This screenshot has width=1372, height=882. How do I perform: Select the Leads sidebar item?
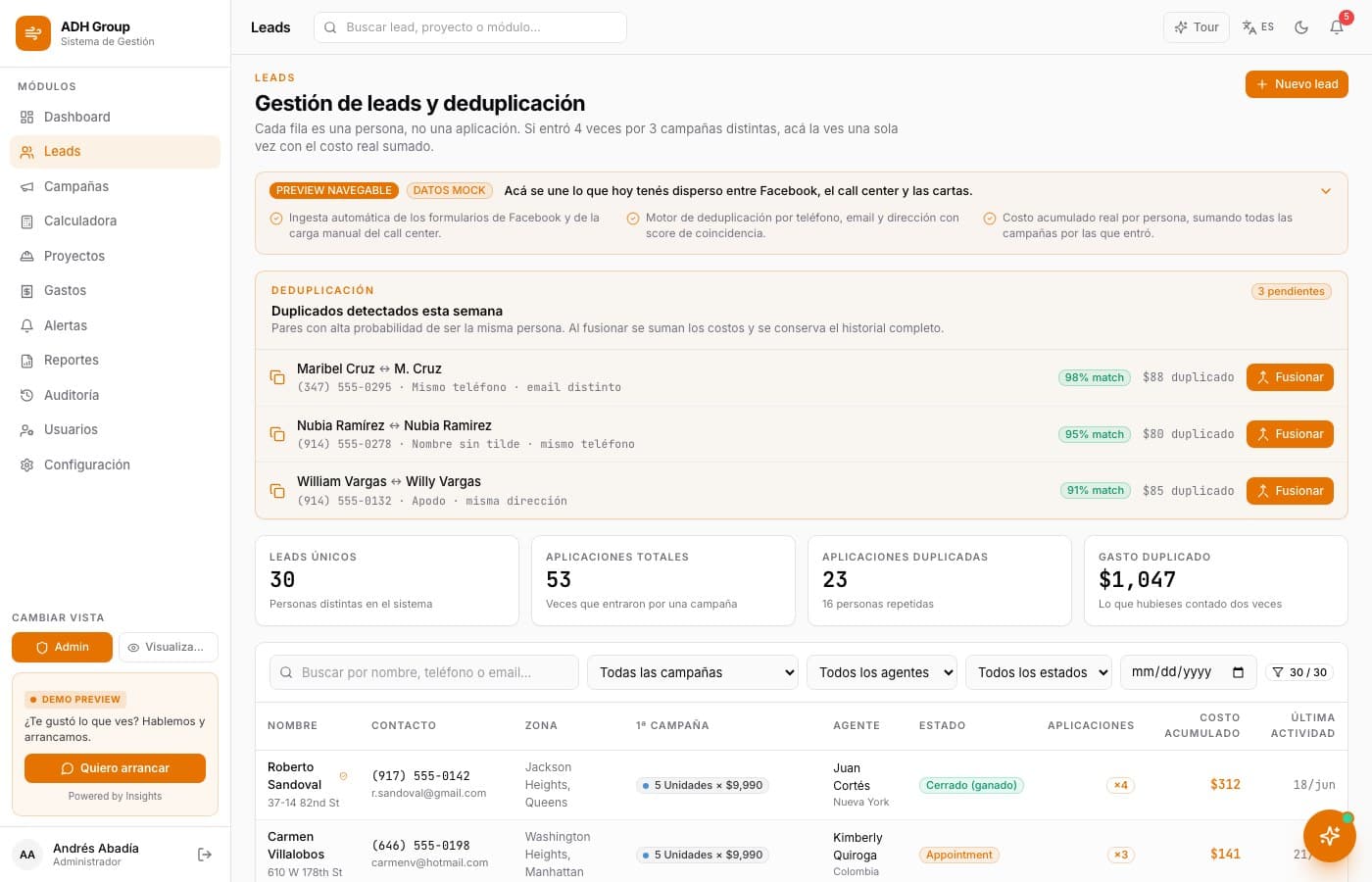pos(115,152)
